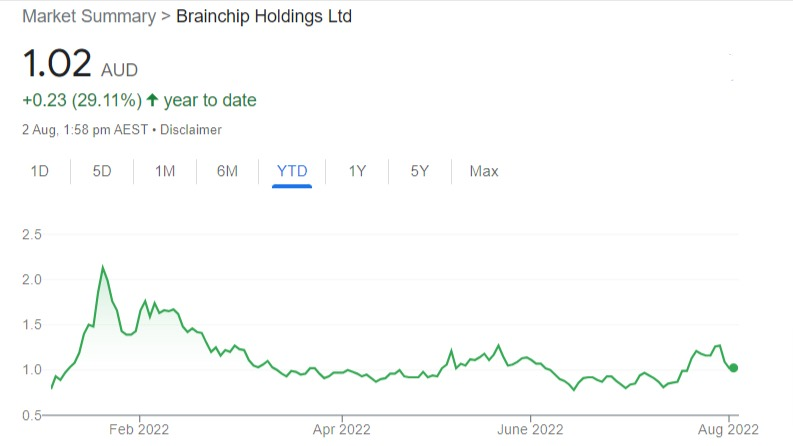This screenshot has height=446, width=793.
Task: Click the chart's highest peak in January
Action: [103, 267]
